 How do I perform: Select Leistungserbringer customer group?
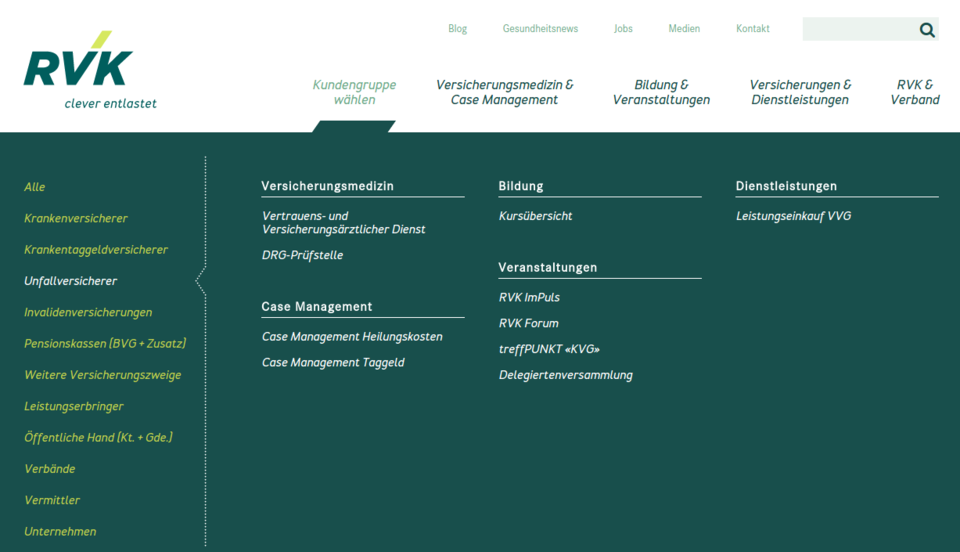[x=73, y=406]
